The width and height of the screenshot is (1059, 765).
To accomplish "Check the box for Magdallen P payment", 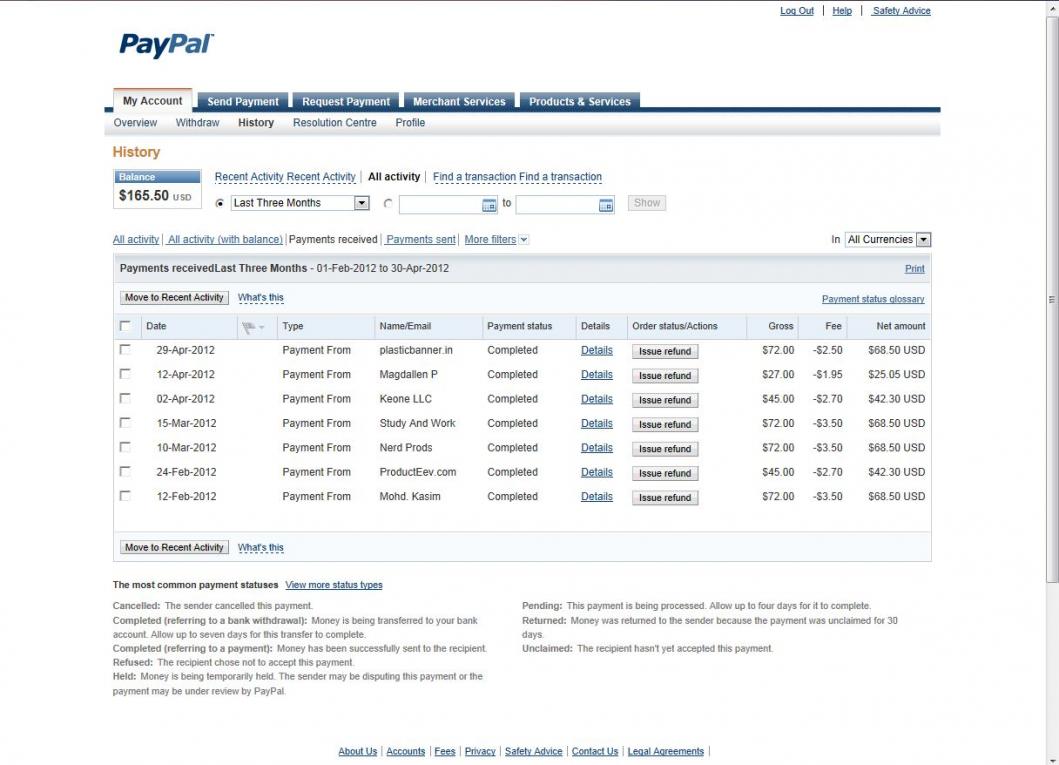I will [x=125, y=374].
